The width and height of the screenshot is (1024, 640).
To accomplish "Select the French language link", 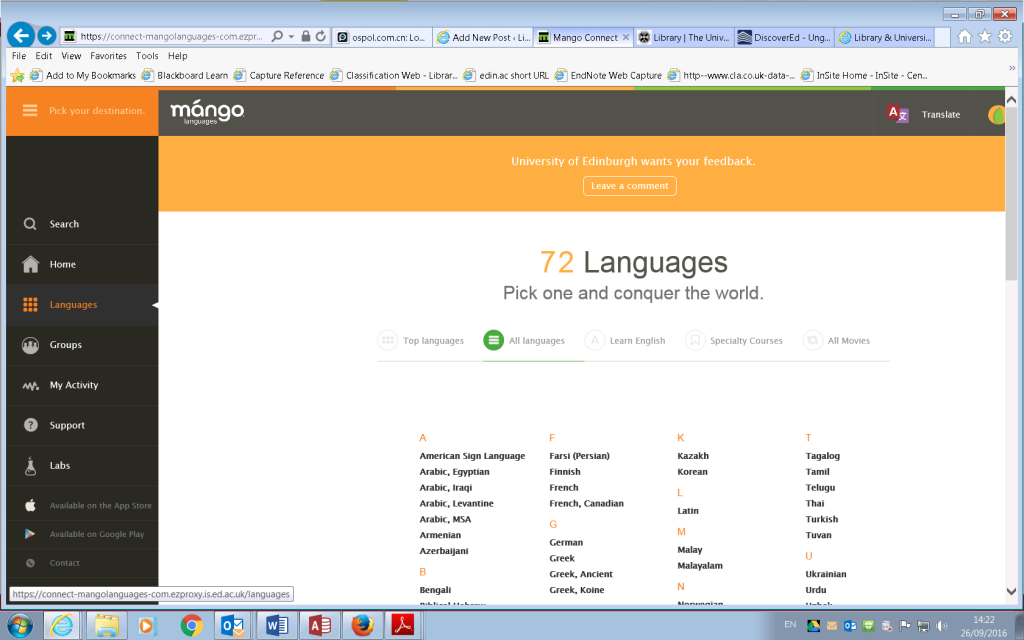I will point(562,487).
